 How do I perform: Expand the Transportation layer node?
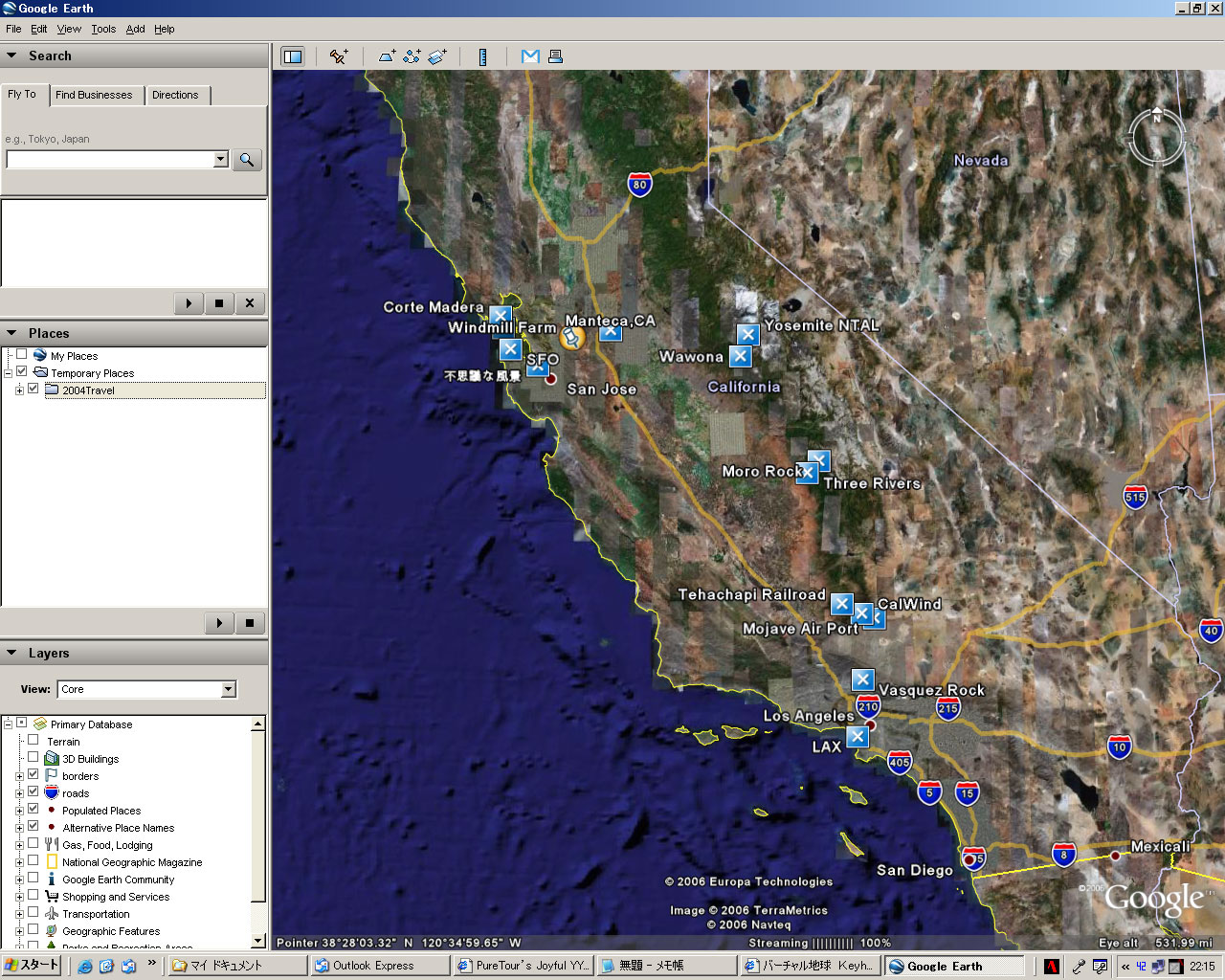coord(19,914)
